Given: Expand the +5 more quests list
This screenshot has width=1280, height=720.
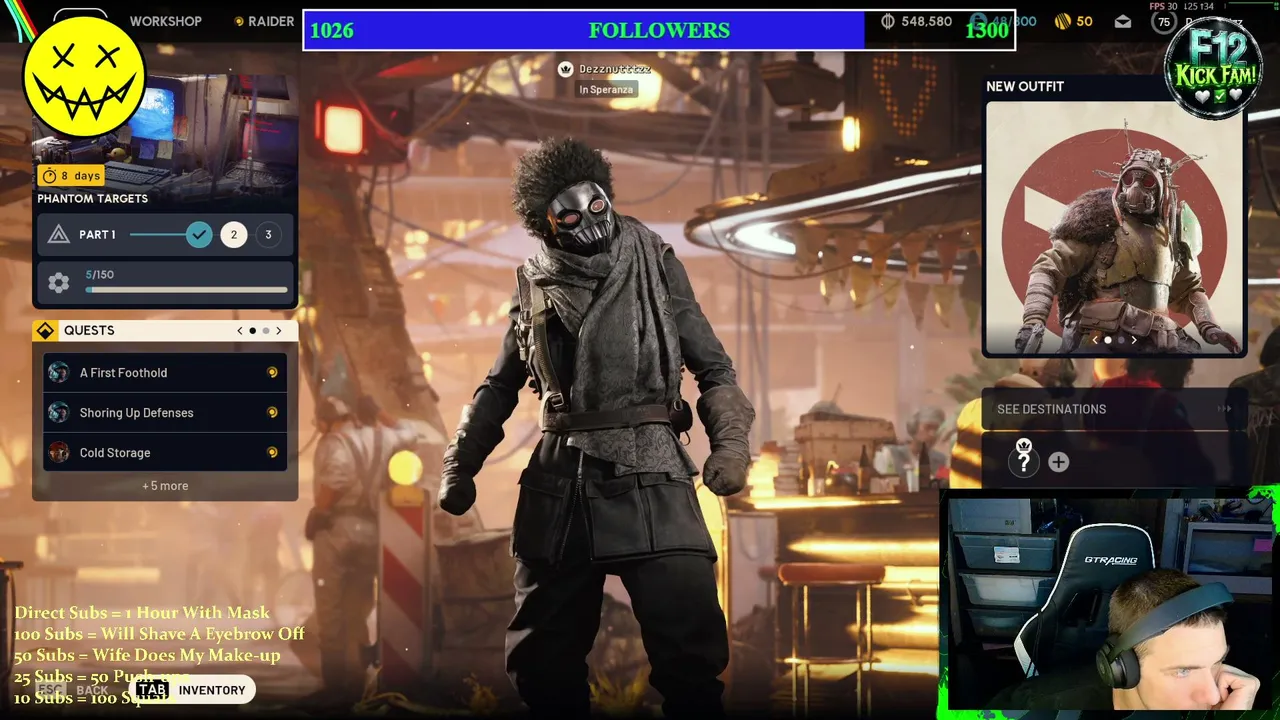Looking at the screenshot, I should (x=165, y=486).
